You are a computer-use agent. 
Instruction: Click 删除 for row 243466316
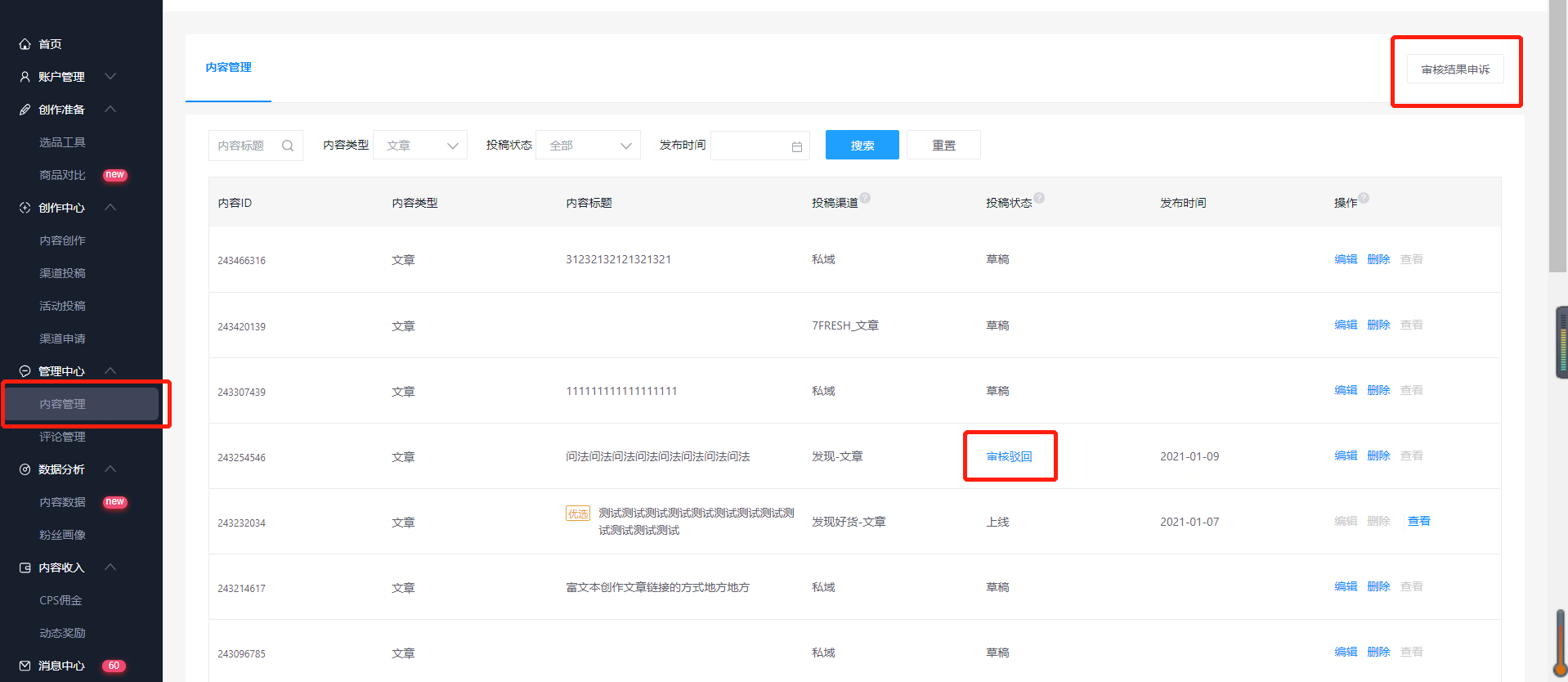tap(1378, 259)
